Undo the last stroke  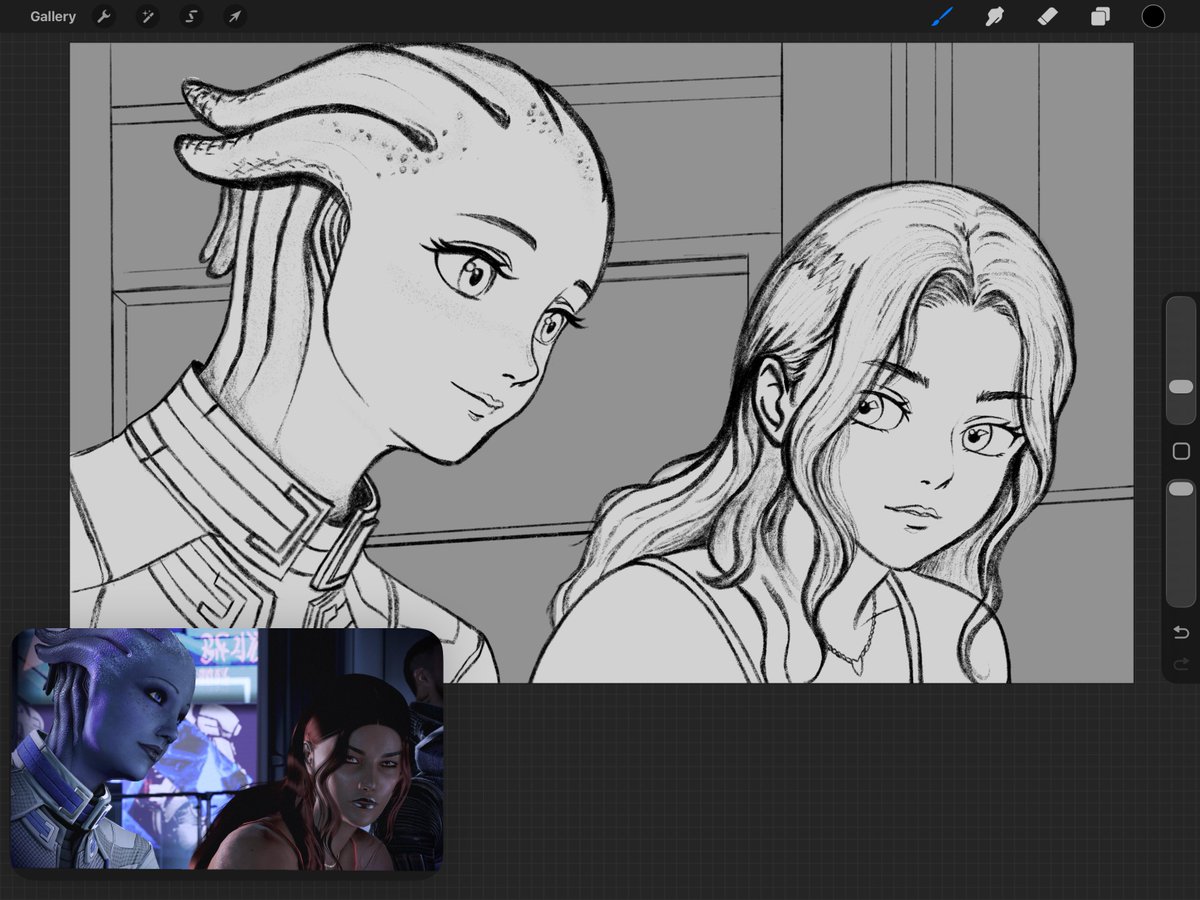(x=1181, y=632)
